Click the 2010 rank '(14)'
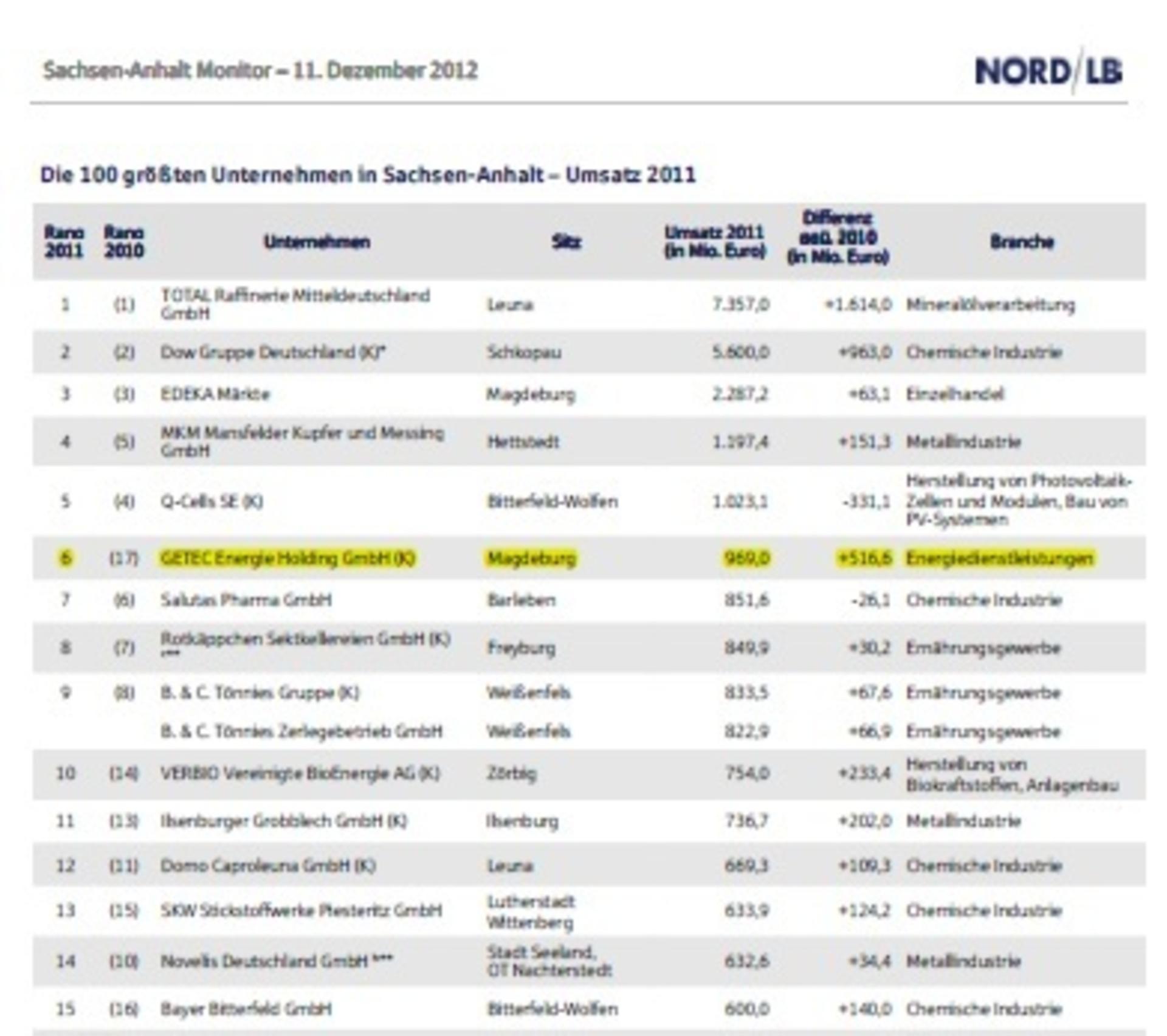Image resolution: width=1167 pixels, height=1036 pixels. (124, 773)
